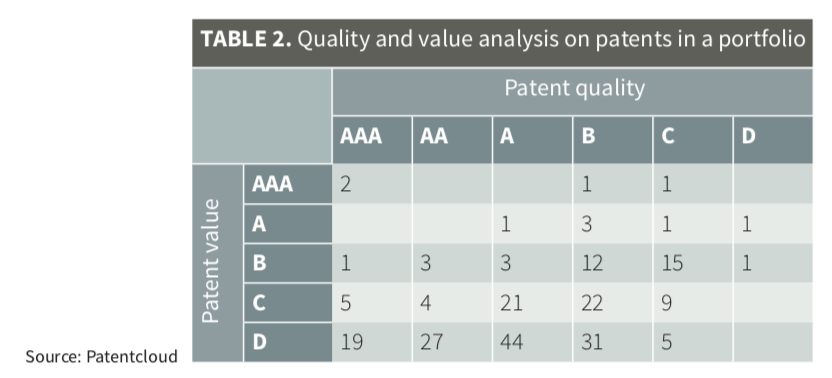Click the 'Source: Patentcloud' caption
The image size is (832, 378).
(101, 356)
